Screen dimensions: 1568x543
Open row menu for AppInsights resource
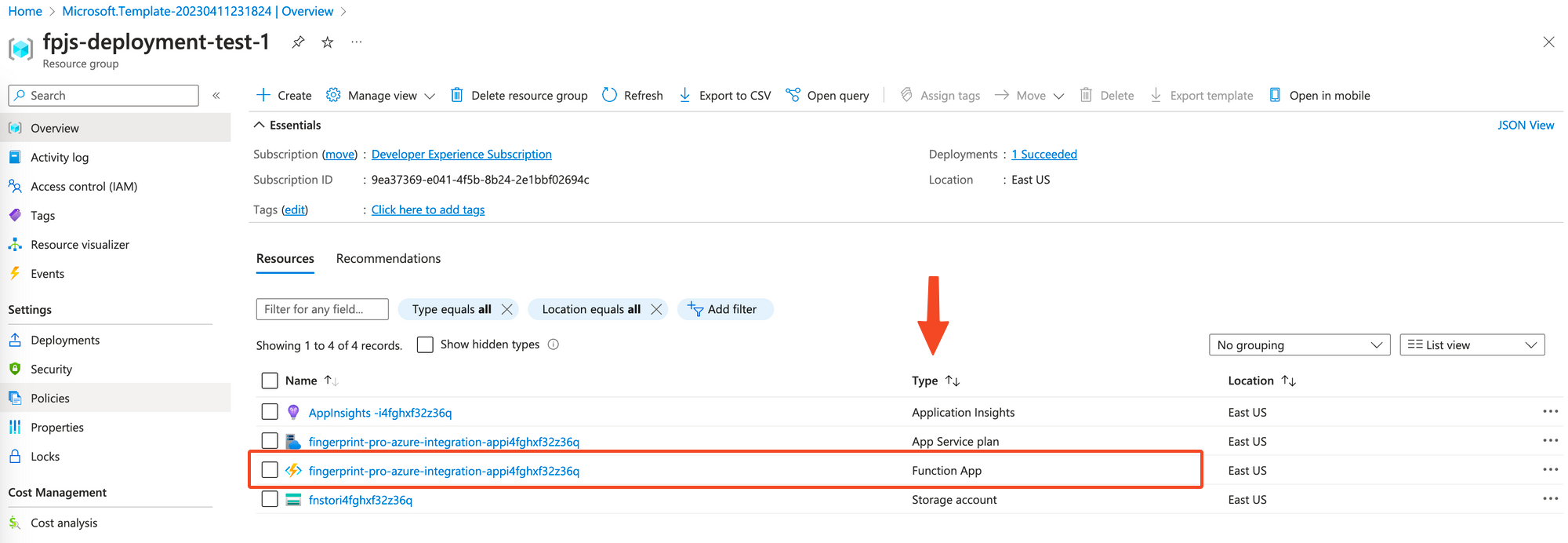(x=1550, y=411)
